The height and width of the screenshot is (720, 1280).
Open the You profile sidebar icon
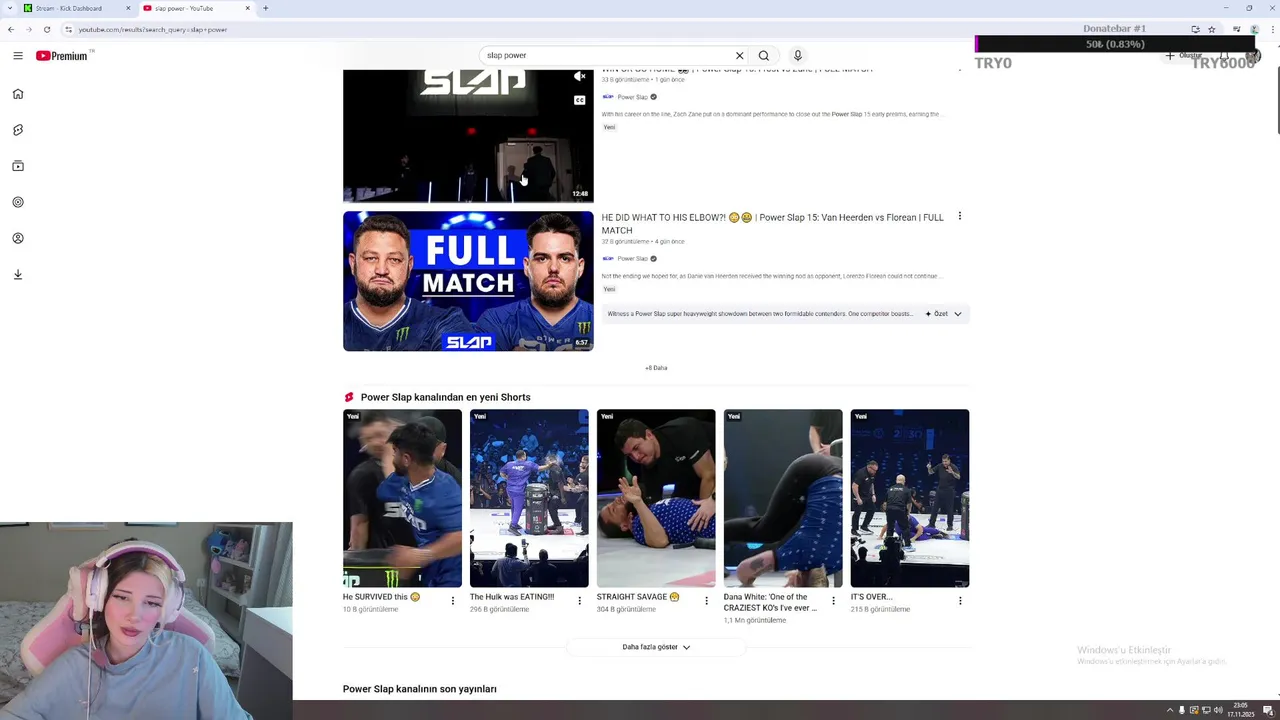coord(18,238)
